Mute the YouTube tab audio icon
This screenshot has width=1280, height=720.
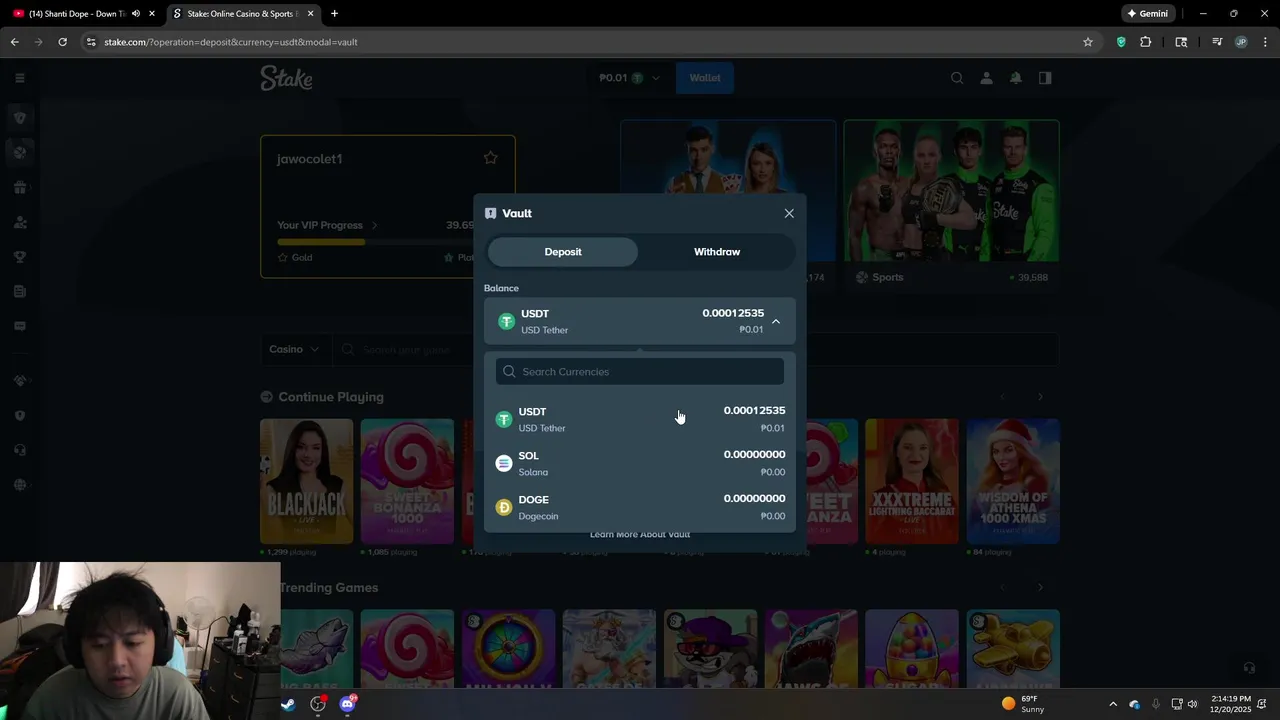(x=136, y=14)
